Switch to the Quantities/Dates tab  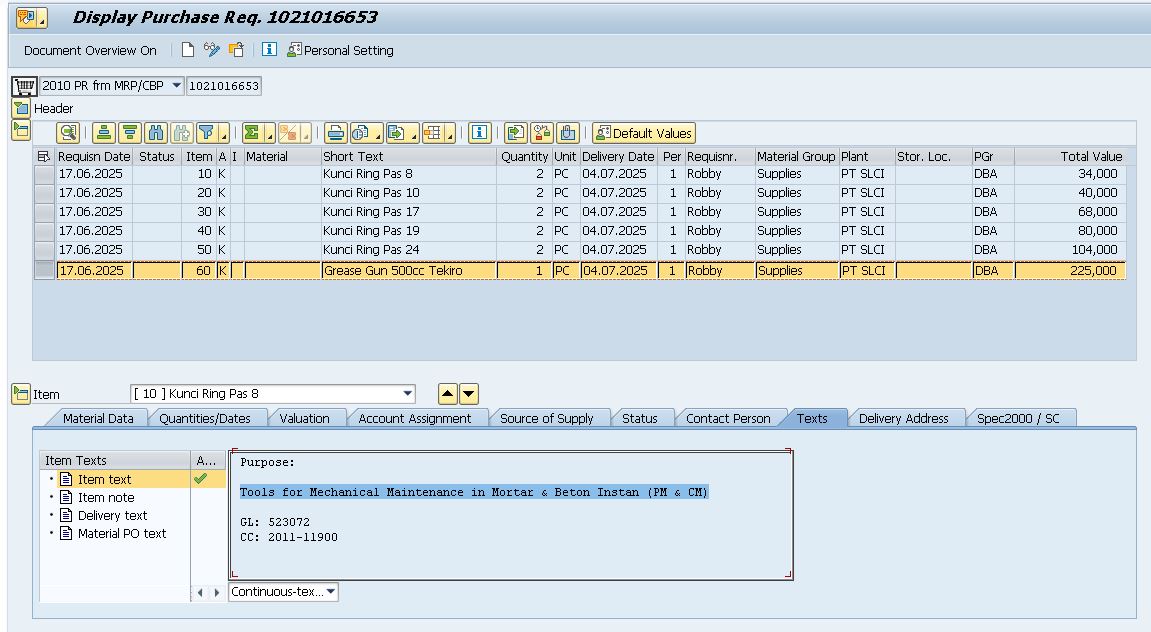click(205, 418)
